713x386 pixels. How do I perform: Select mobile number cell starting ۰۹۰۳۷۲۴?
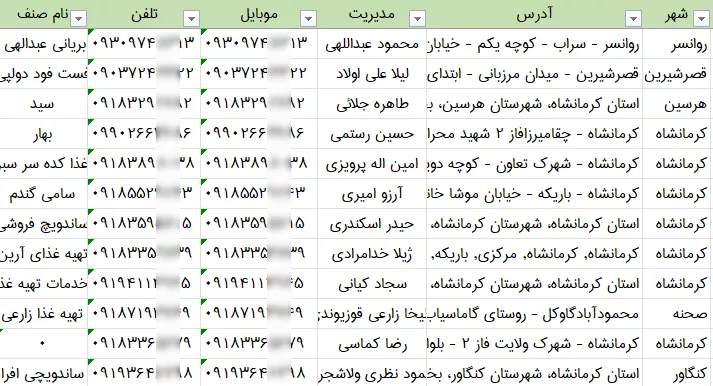click(x=259, y=74)
